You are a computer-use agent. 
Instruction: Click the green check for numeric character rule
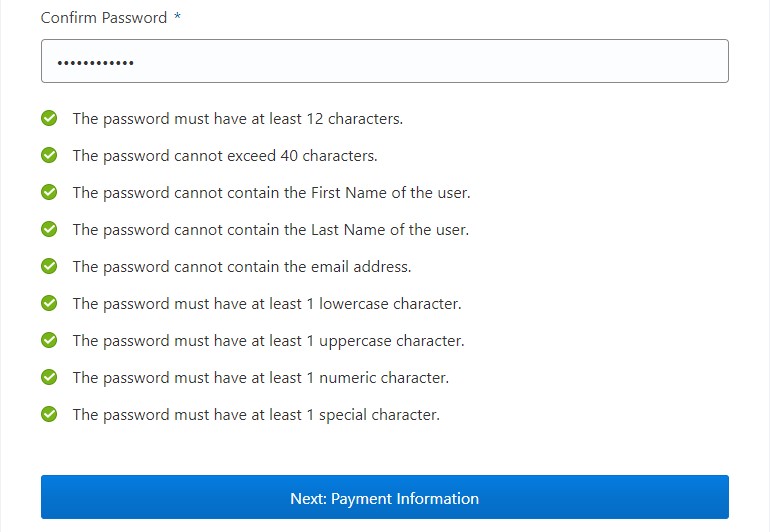49,378
